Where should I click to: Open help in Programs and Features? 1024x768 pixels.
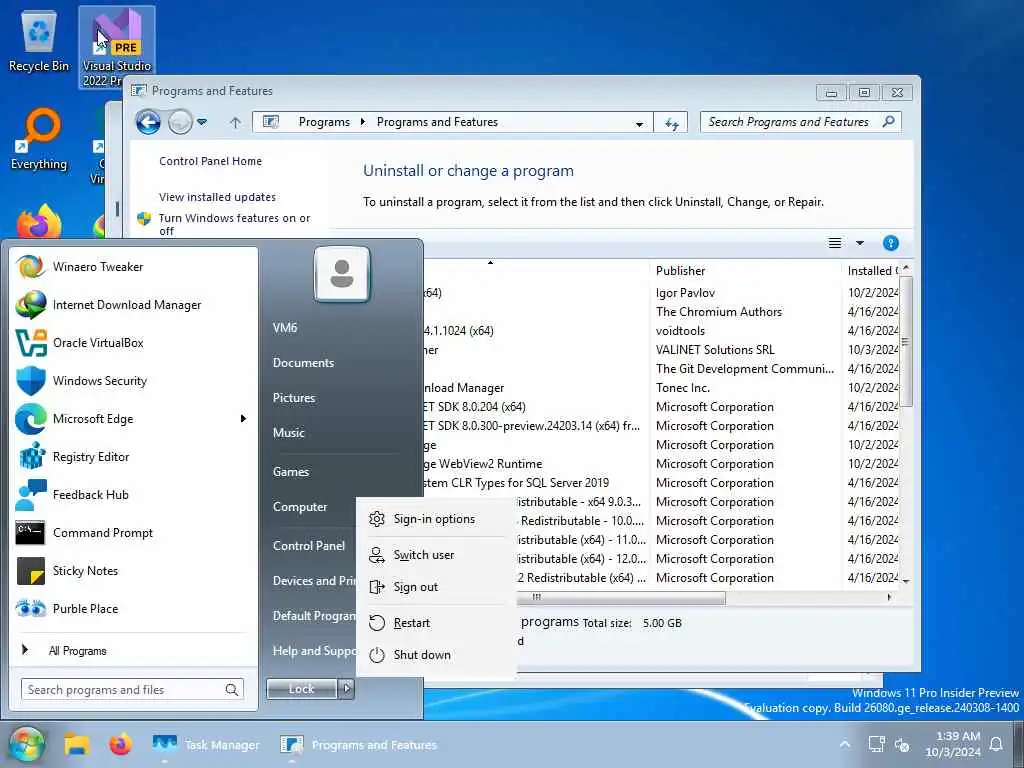(x=890, y=244)
